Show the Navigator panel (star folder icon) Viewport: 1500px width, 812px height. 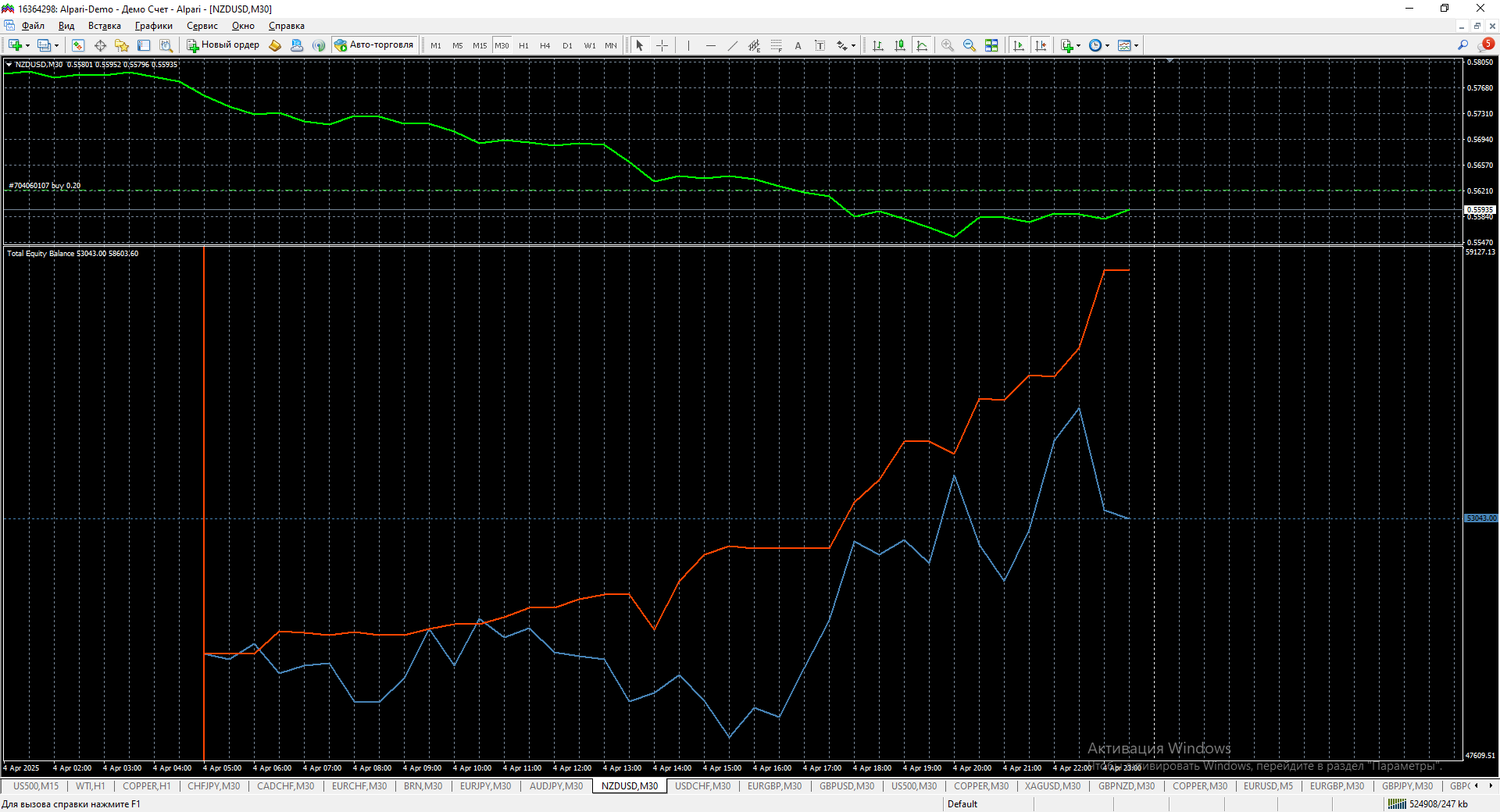pyautogui.click(x=122, y=45)
